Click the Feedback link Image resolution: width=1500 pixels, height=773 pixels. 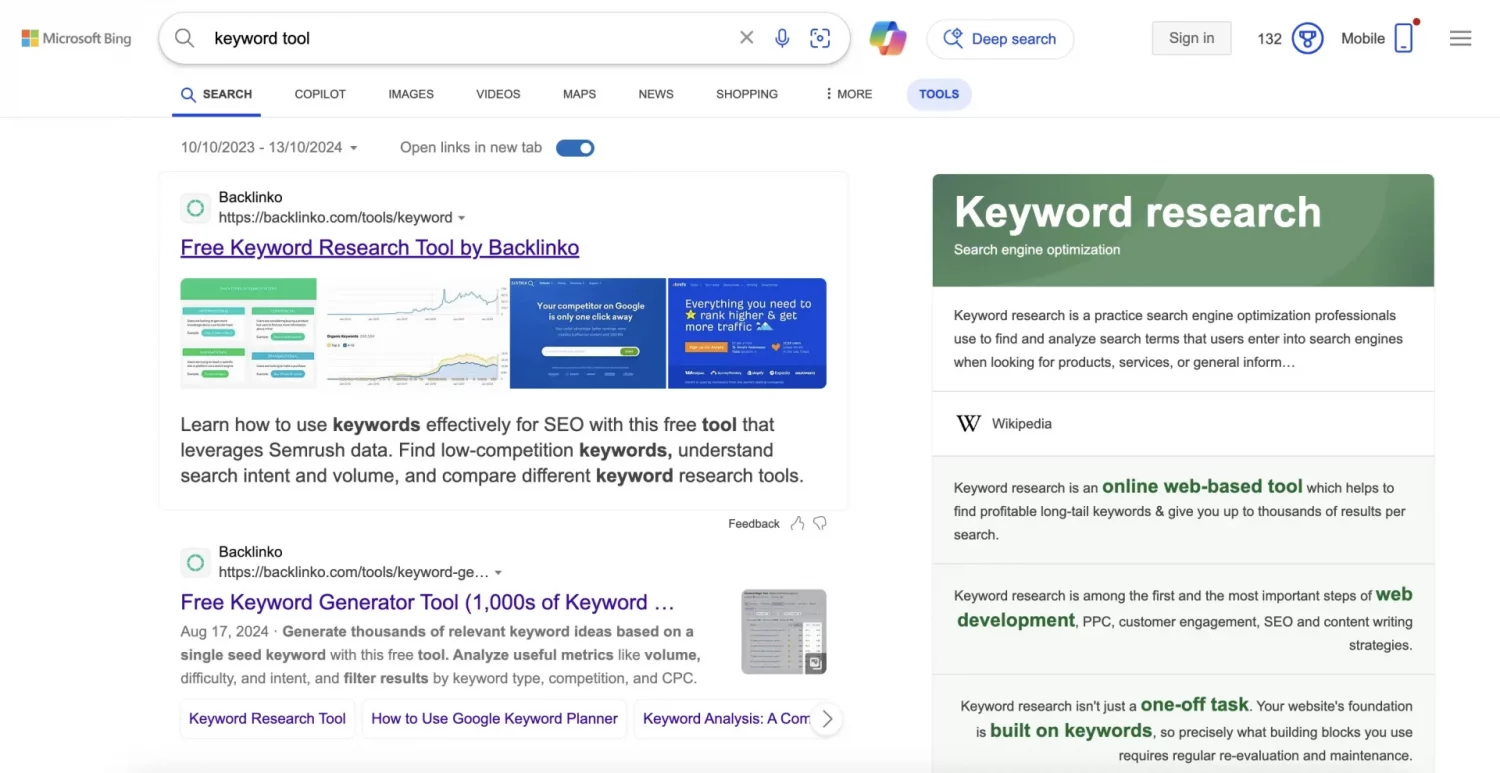(x=754, y=523)
